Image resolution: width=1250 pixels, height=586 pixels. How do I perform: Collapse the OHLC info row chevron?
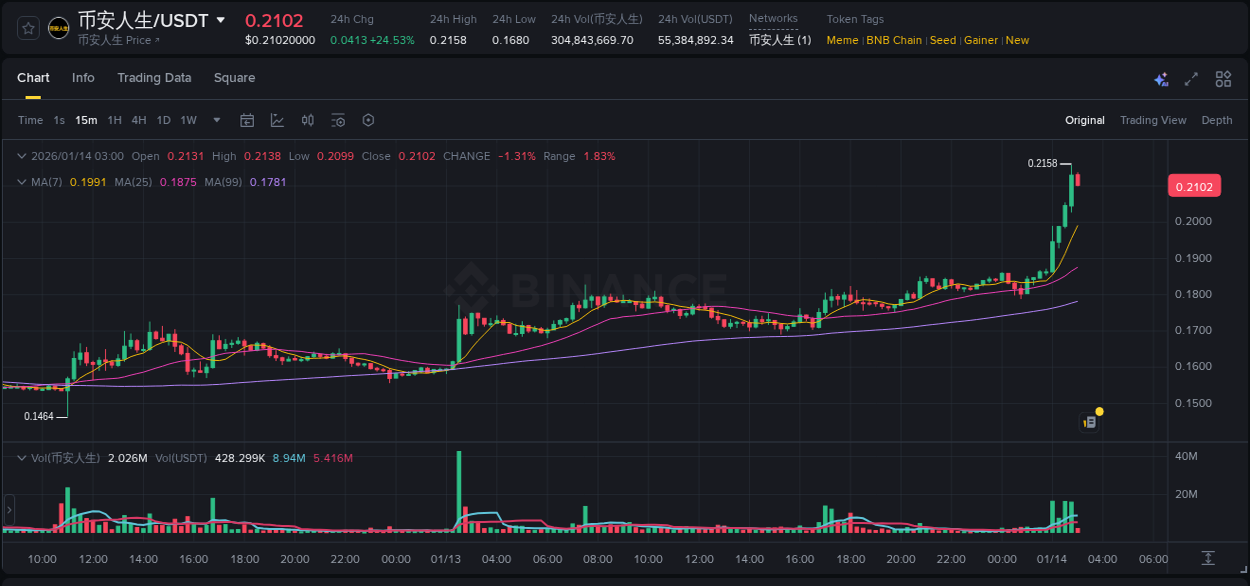[x=22, y=156]
